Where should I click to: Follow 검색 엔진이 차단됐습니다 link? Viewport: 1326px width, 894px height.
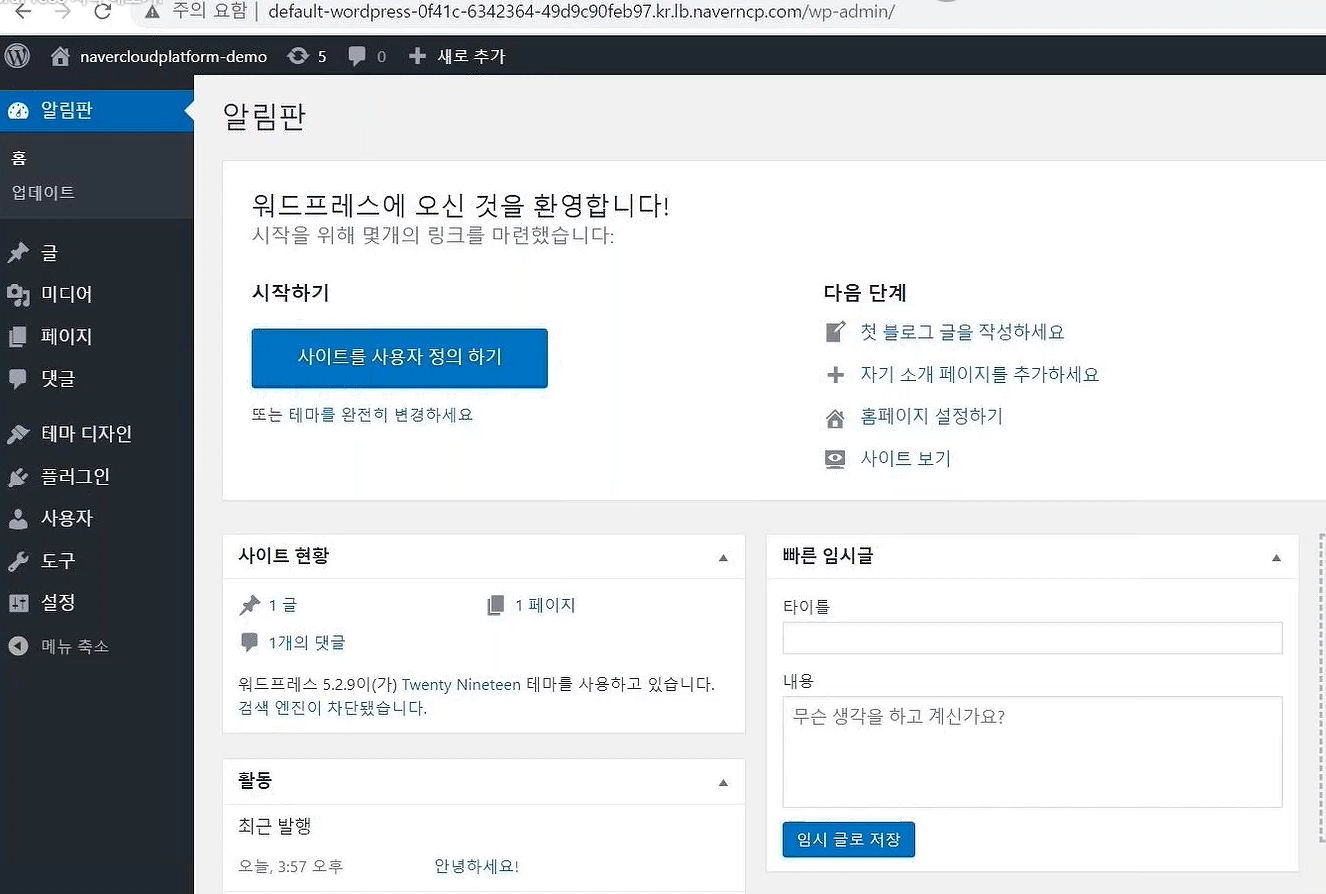pyautogui.click(x=333, y=708)
